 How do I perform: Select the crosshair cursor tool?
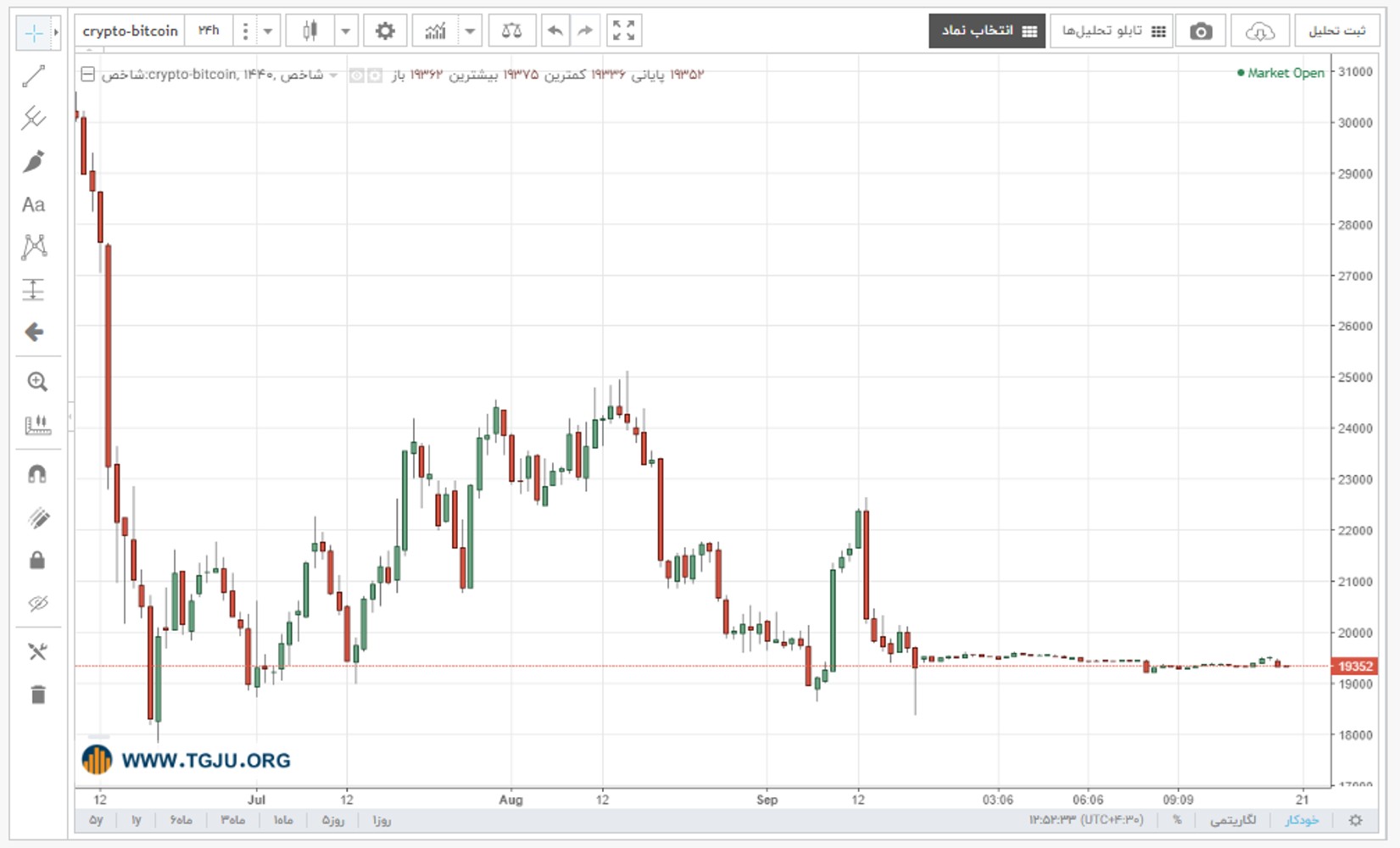34,33
